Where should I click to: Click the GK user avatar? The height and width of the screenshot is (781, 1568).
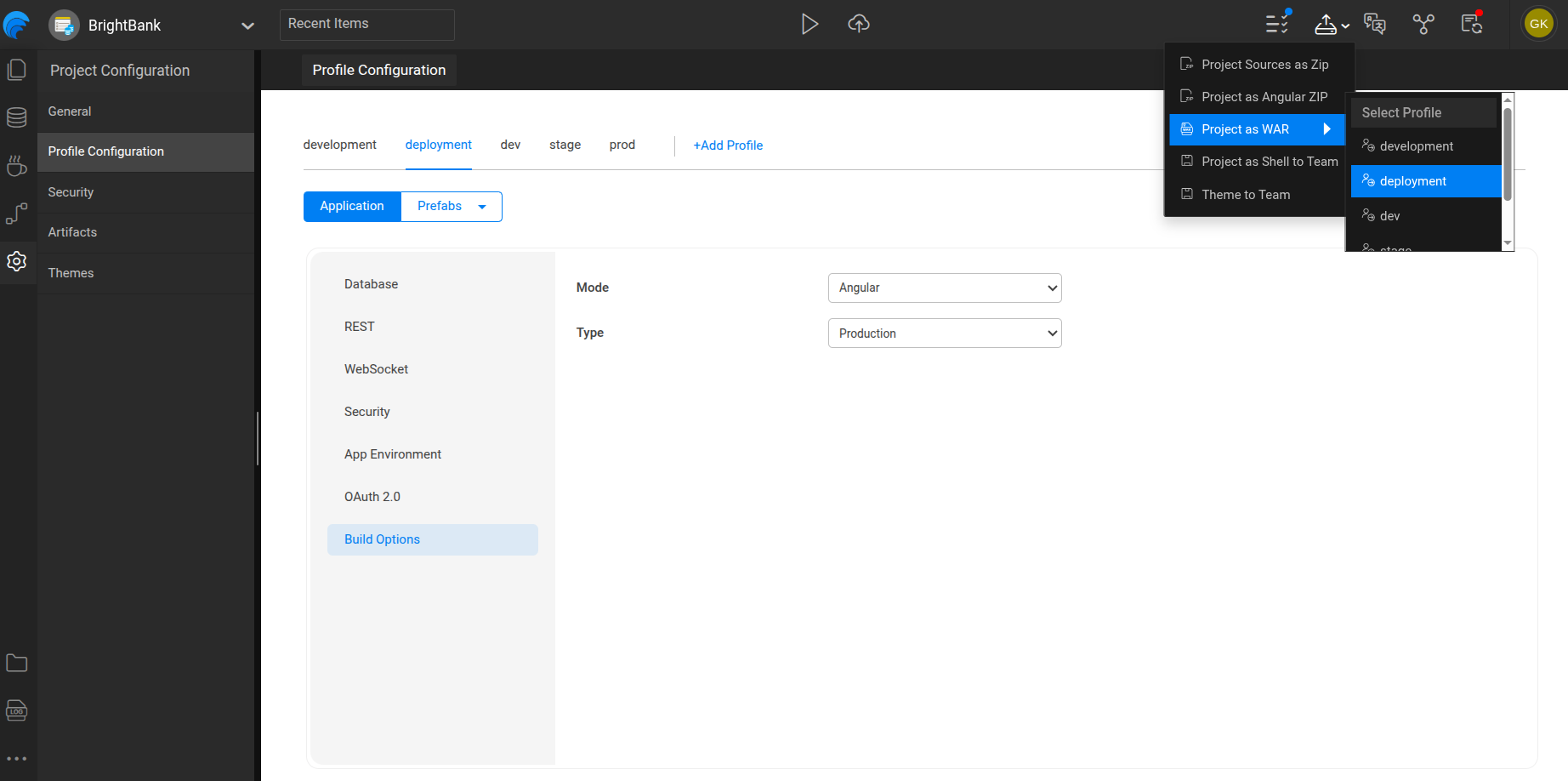tap(1538, 23)
